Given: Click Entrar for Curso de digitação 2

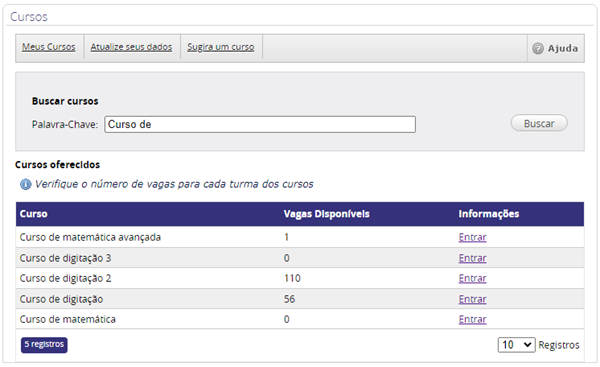Looking at the screenshot, I should coord(472,279).
